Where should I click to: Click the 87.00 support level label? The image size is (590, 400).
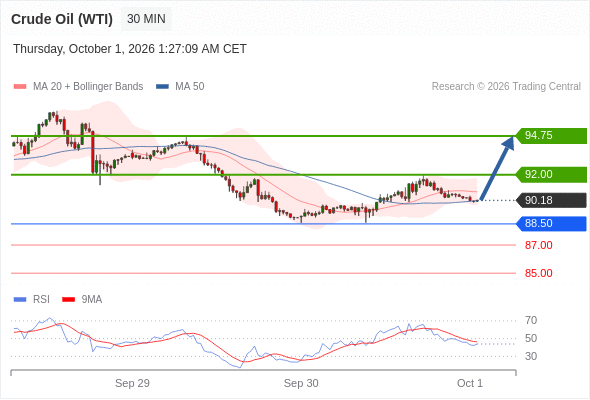click(538, 245)
